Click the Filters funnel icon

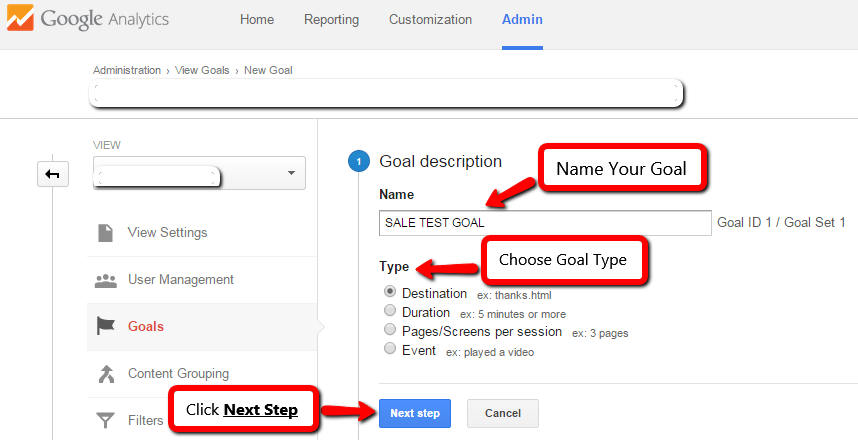pos(105,420)
